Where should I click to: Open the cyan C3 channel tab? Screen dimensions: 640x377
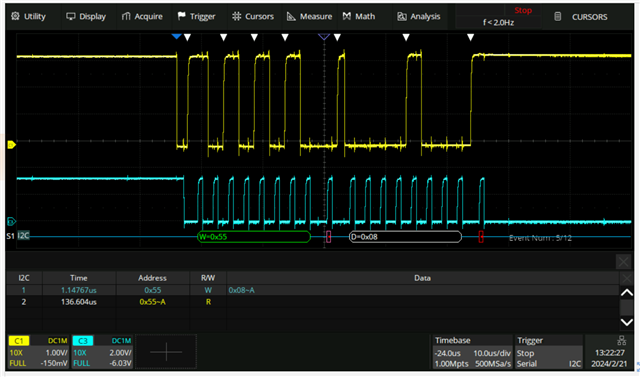click(x=82, y=341)
